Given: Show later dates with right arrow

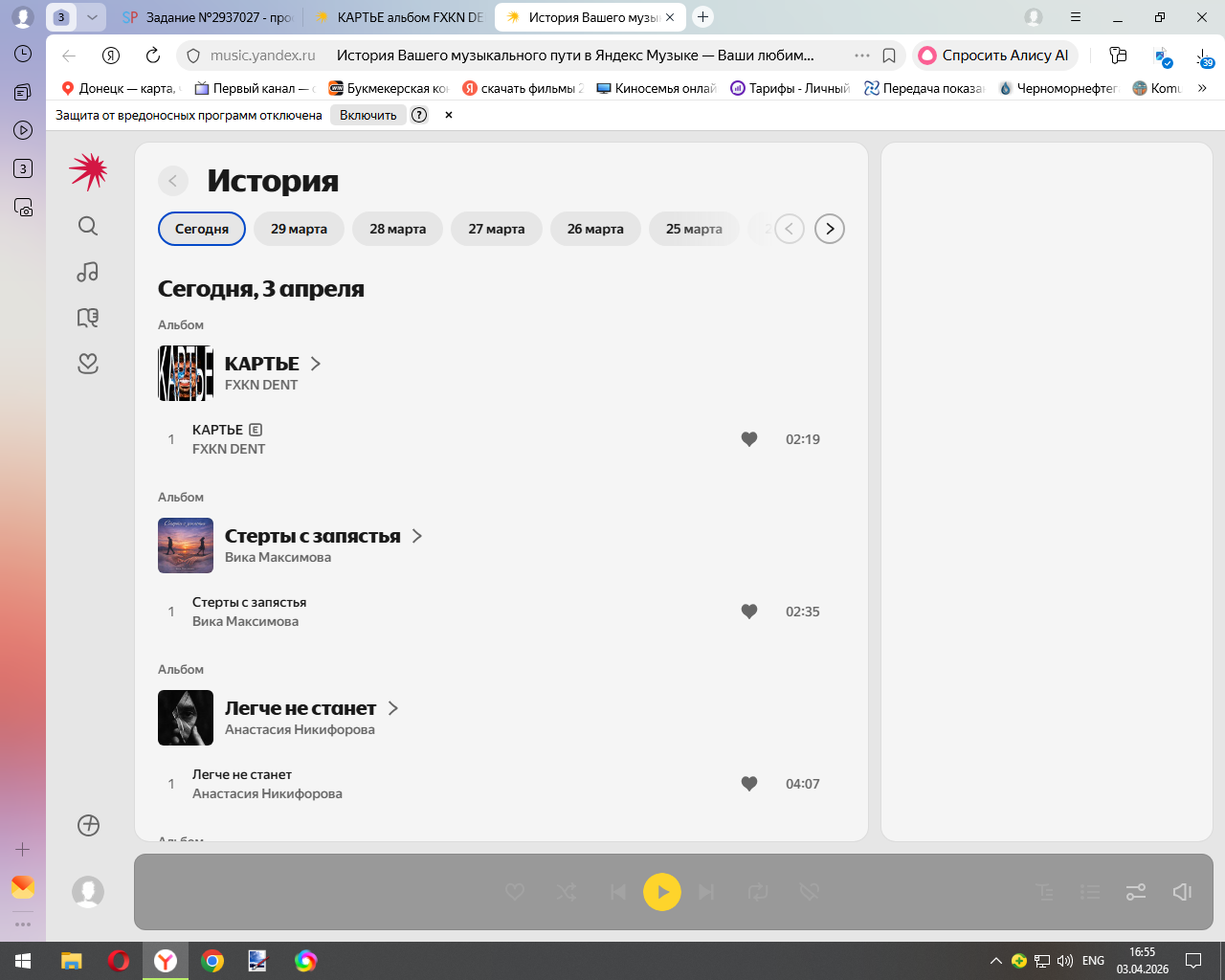Looking at the screenshot, I should (x=830, y=229).
